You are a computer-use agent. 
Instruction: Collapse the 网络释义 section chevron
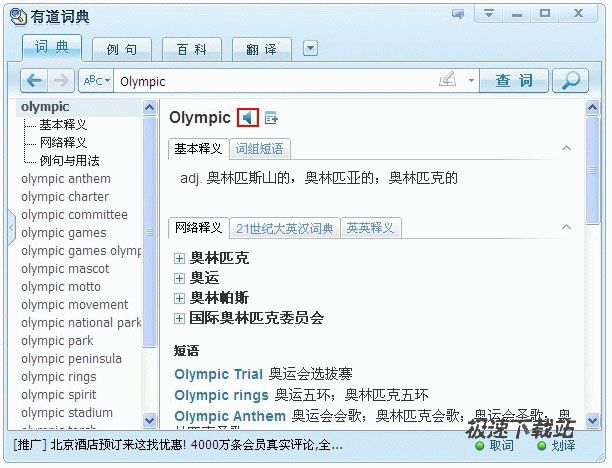[x=566, y=227]
